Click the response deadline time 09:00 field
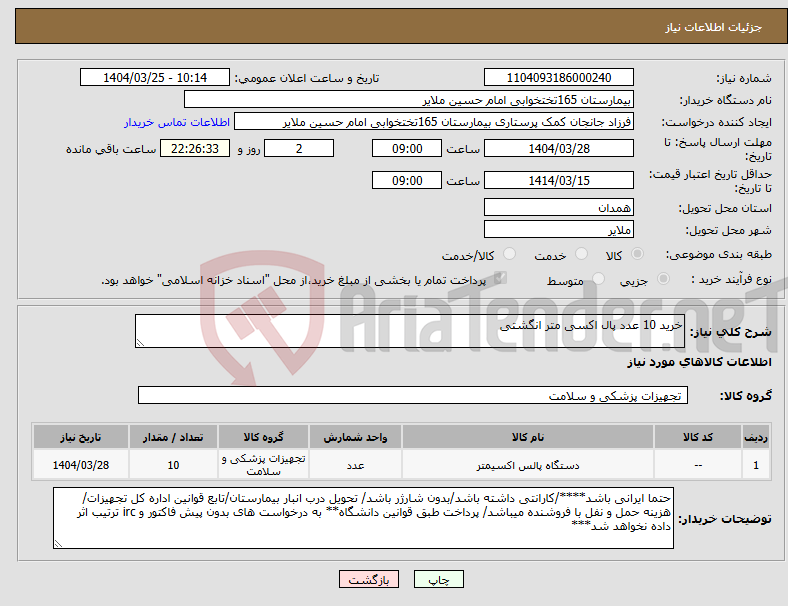 (407, 149)
